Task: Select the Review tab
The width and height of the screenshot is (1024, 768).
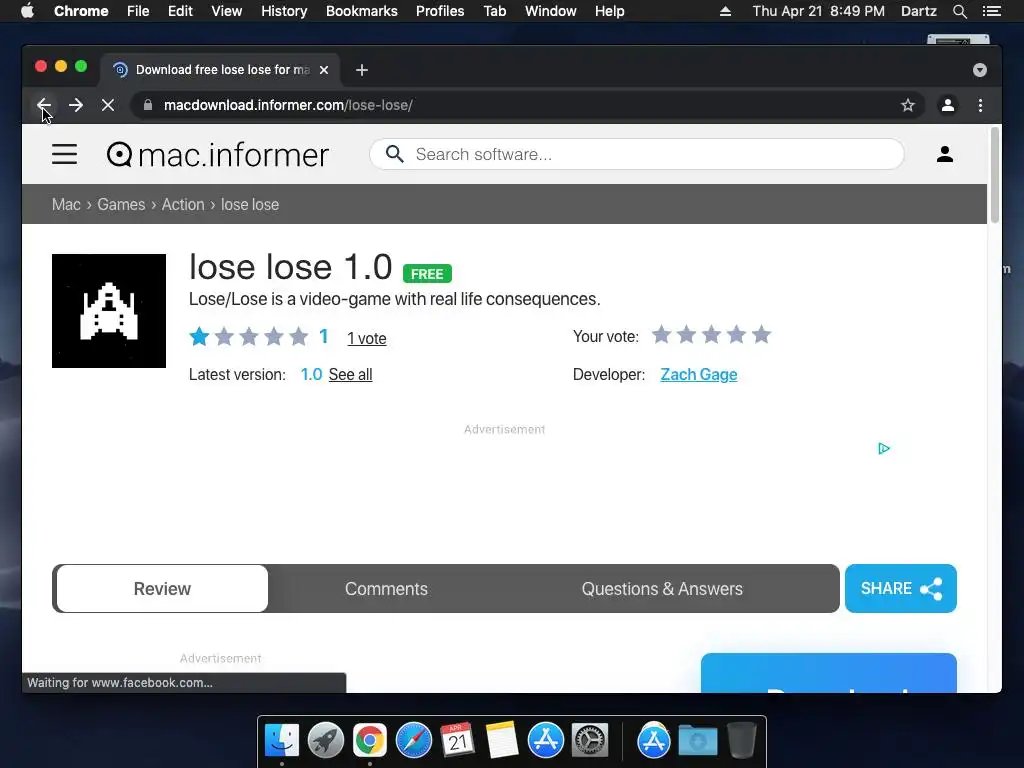Action: point(162,588)
